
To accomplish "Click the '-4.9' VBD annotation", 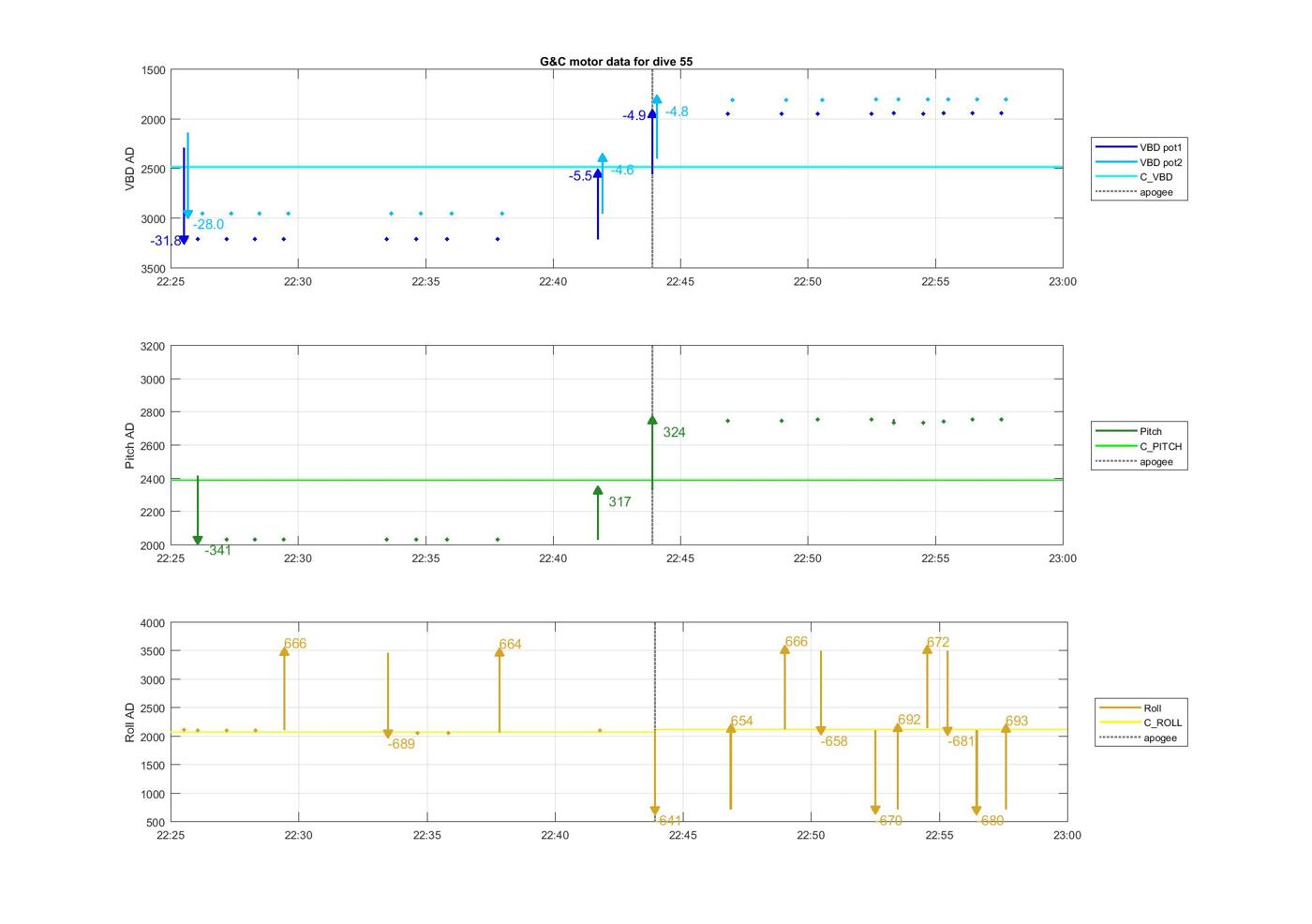I will (634, 116).
